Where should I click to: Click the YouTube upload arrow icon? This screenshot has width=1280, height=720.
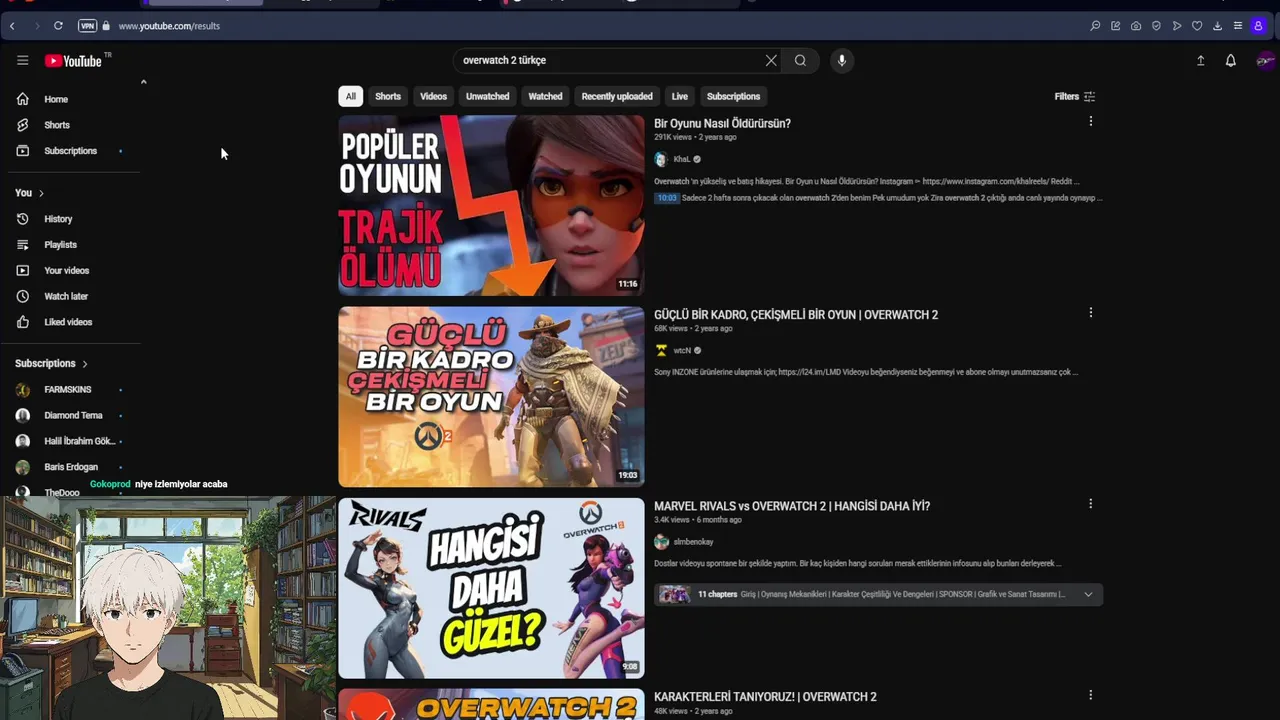click(1200, 61)
